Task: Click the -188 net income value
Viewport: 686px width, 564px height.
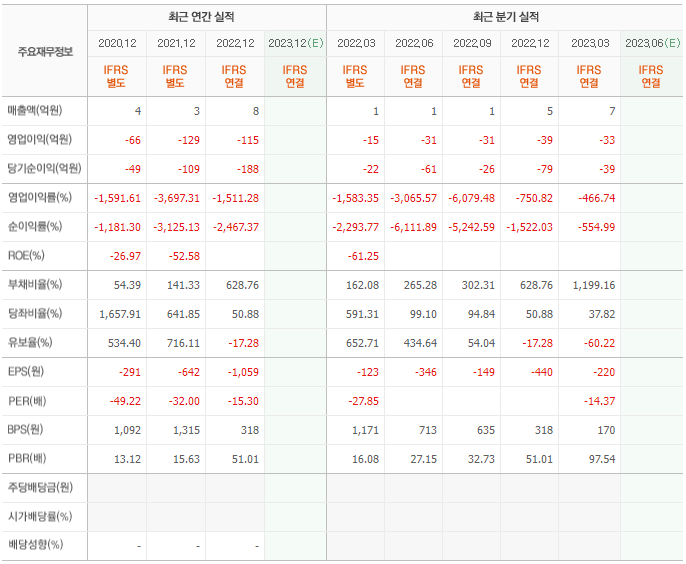Action: coord(248,169)
